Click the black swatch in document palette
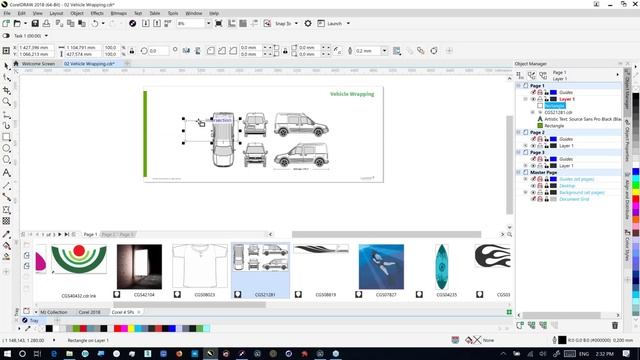 [49, 328]
